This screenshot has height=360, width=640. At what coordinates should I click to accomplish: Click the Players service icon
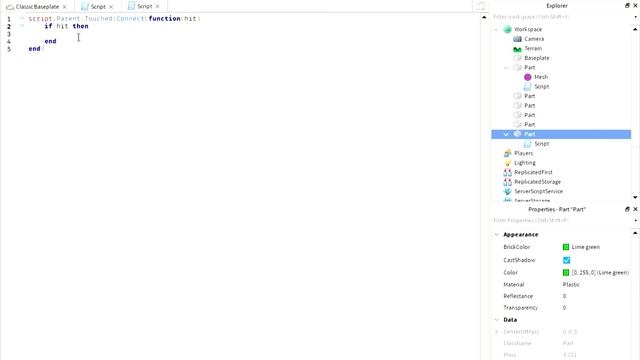pyautogui.click(x=507, y=153)
